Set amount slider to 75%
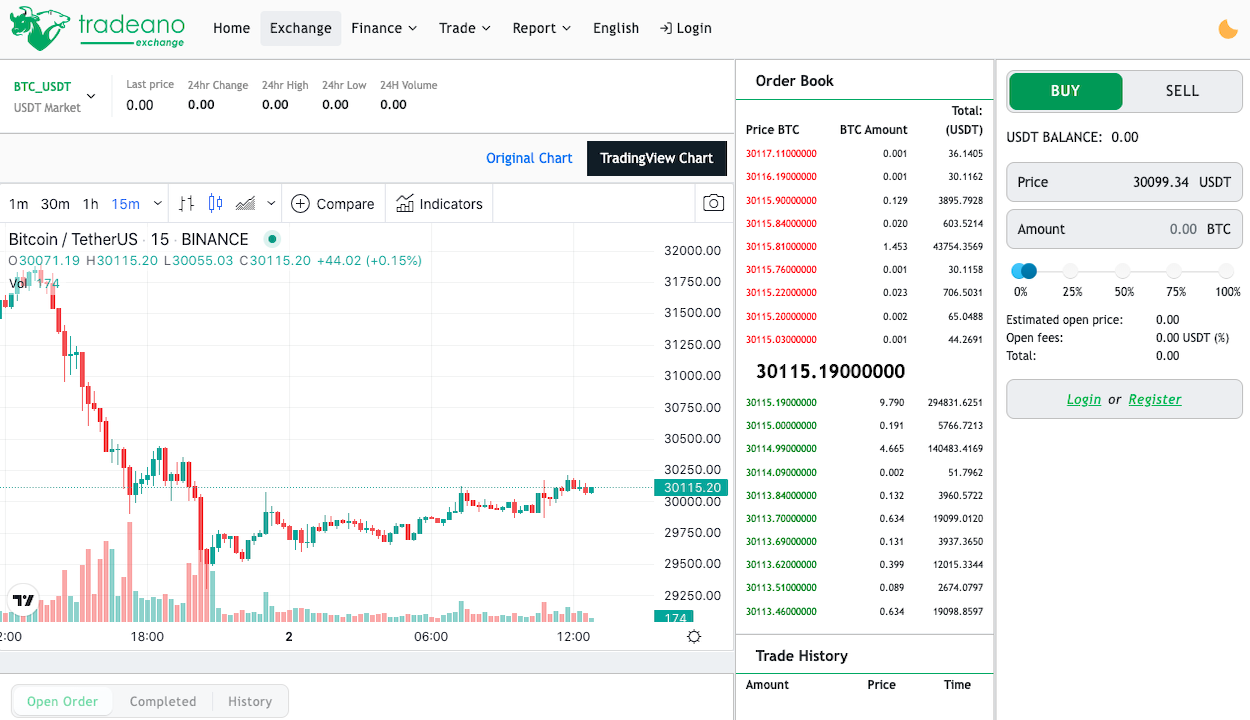 [1174, 271]
